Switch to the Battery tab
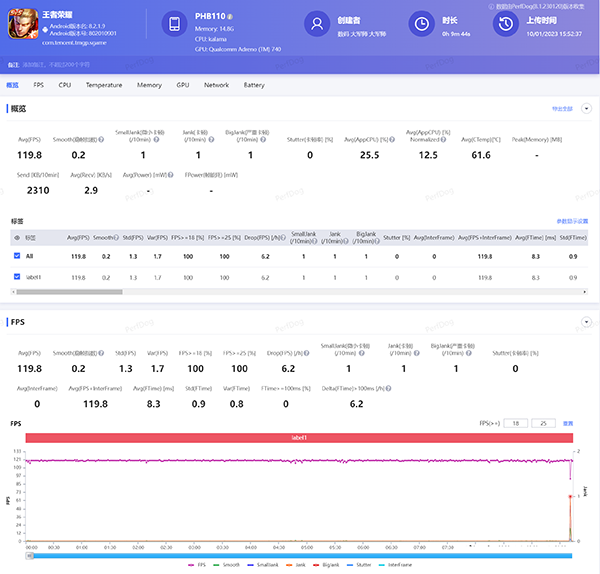This screenshot has width=600, height=574. (254, 85)
